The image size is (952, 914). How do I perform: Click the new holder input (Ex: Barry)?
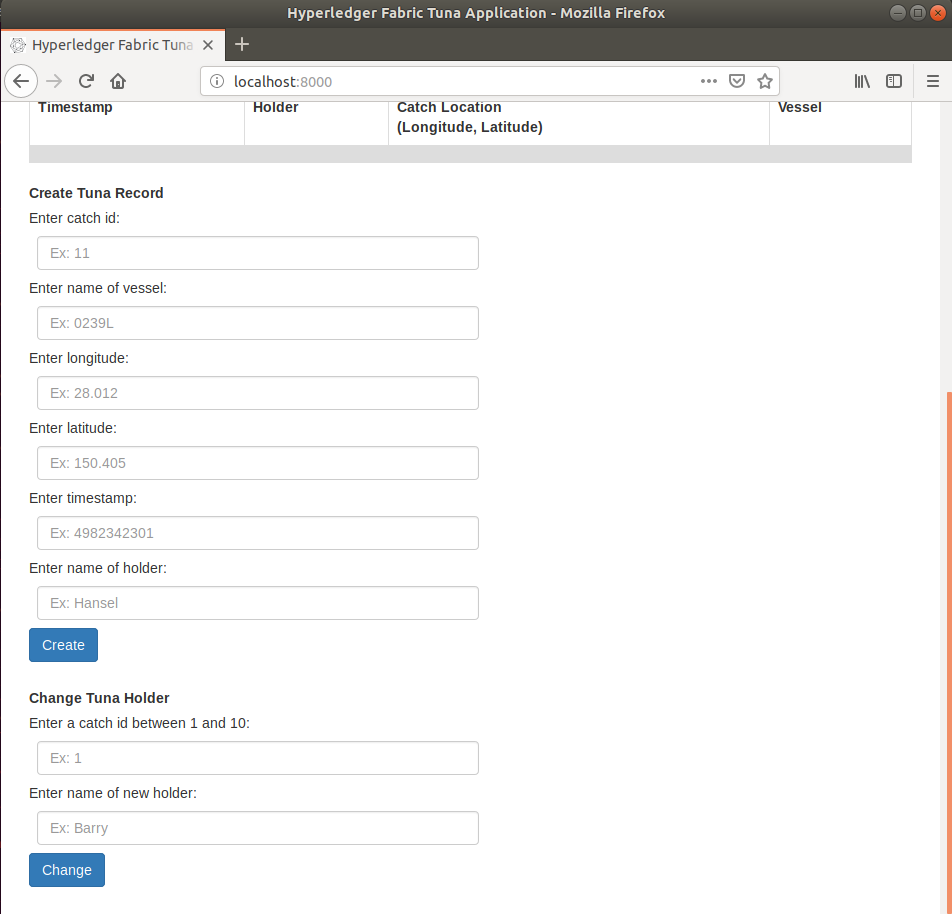[x=257, y=828]
